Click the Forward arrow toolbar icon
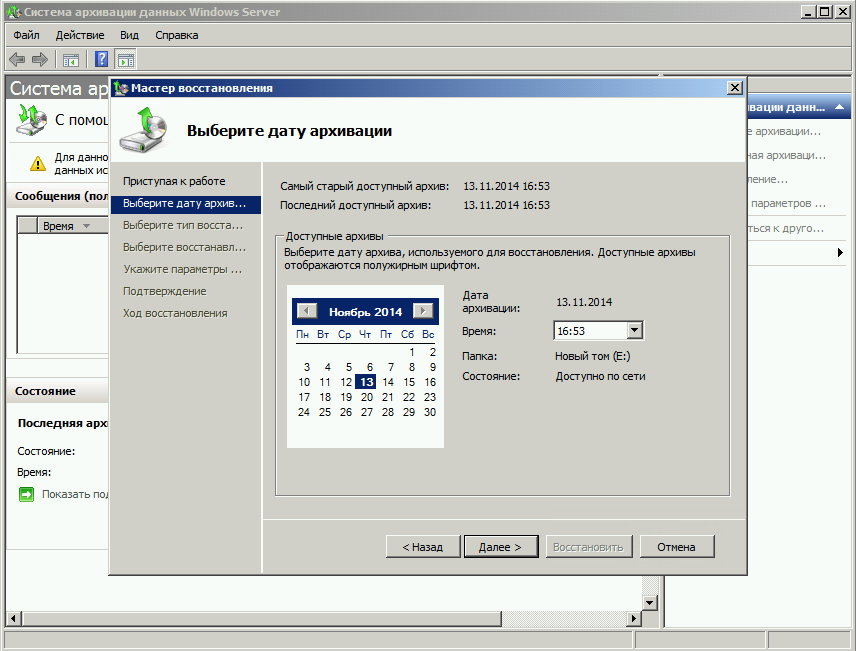This screenshot has width=856, height=651. pos(40,60)
